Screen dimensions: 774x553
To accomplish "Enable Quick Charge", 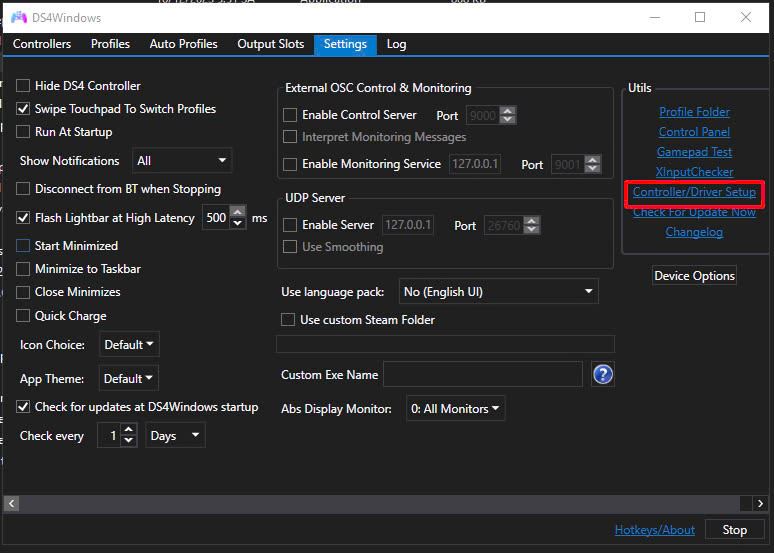I will [x=23, y=316].
